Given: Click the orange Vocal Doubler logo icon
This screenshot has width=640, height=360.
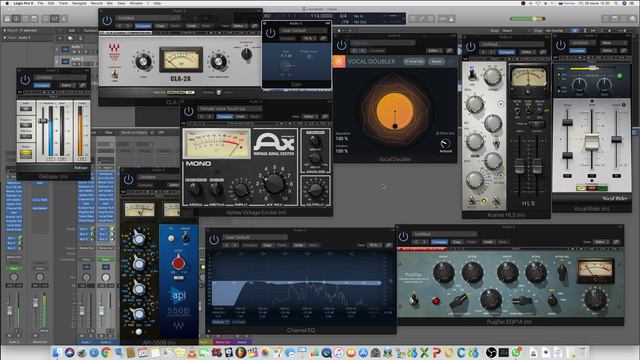Looking at the screenshot, I should [339, 62].
